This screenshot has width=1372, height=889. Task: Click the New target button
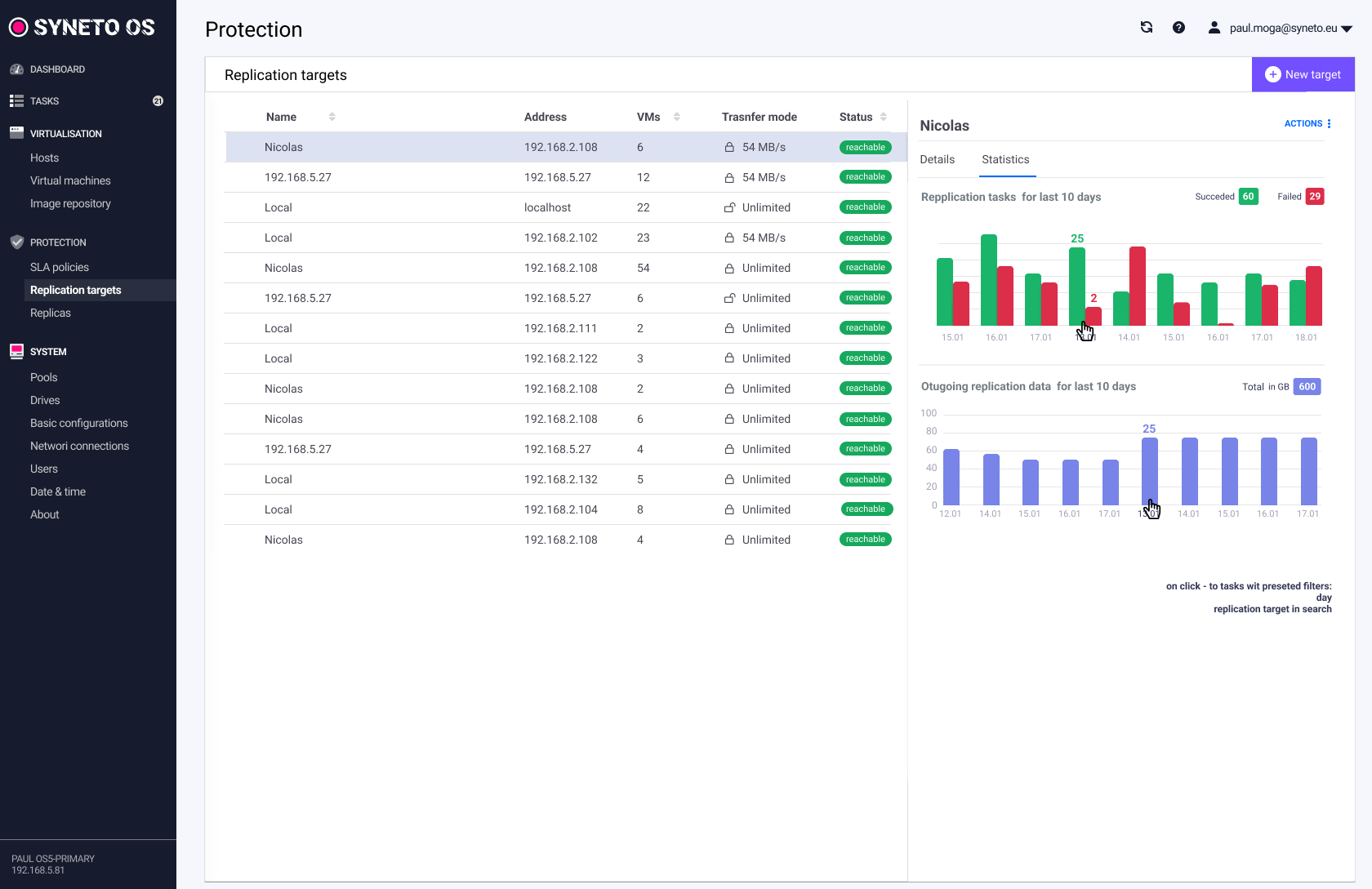[1303, 74]
